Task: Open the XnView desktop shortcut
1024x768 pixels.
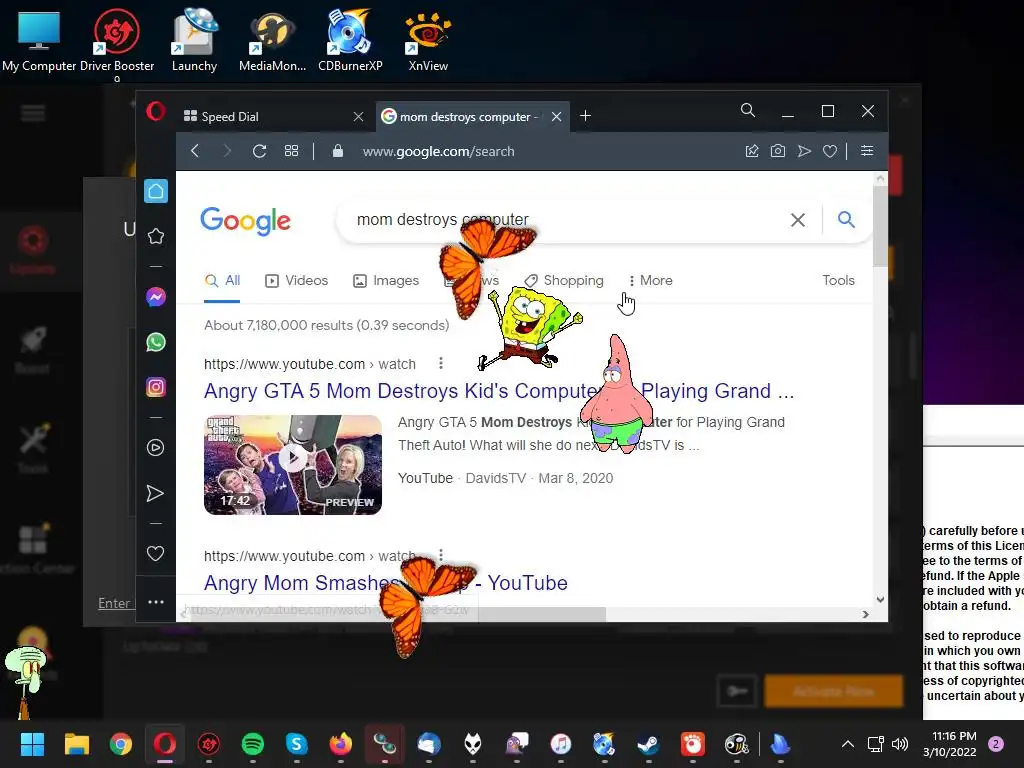Action: click(x=428, y=40)
